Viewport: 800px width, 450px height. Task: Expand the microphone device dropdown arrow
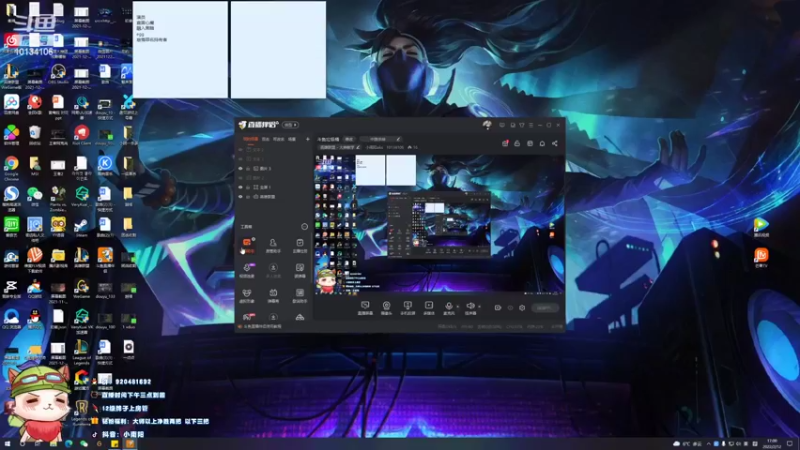click(x=457, y=307)
